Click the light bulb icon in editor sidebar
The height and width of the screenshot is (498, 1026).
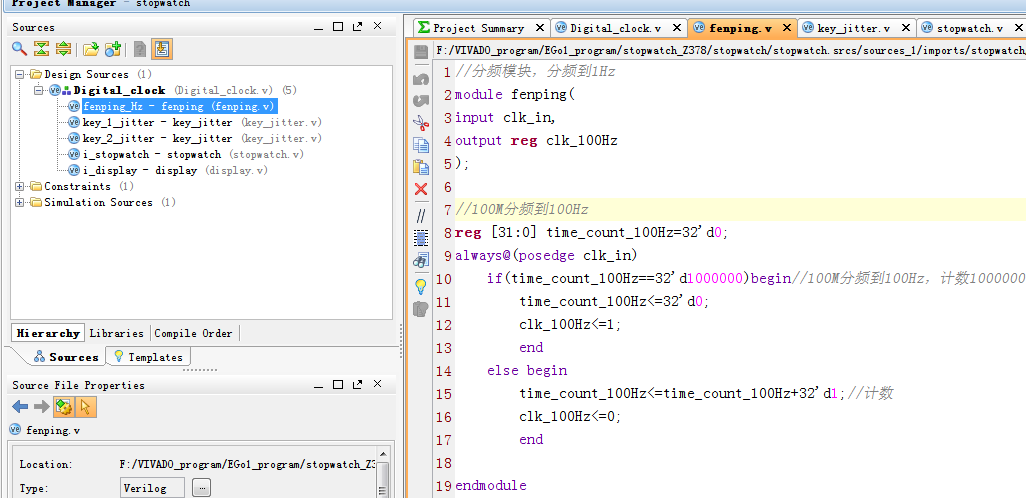tap(421, 286)
